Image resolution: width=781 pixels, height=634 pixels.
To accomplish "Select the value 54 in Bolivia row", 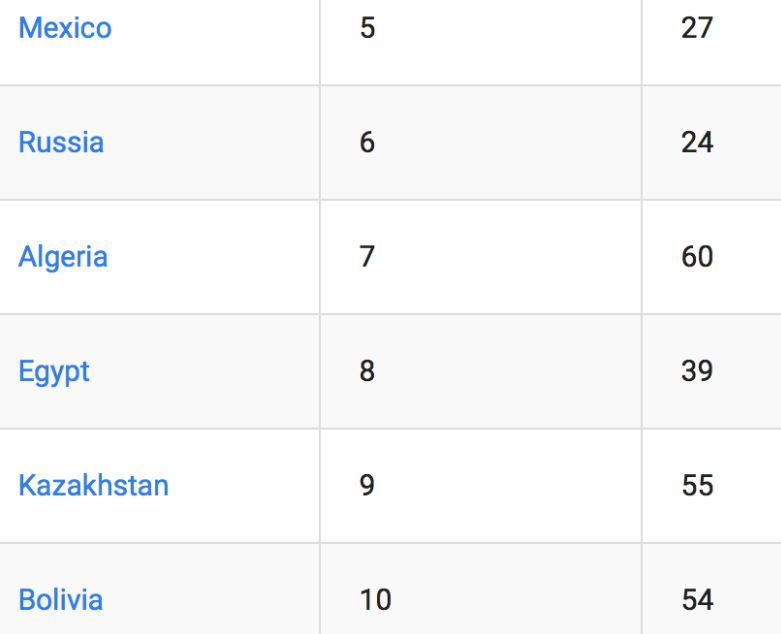I will coord(697,600).
